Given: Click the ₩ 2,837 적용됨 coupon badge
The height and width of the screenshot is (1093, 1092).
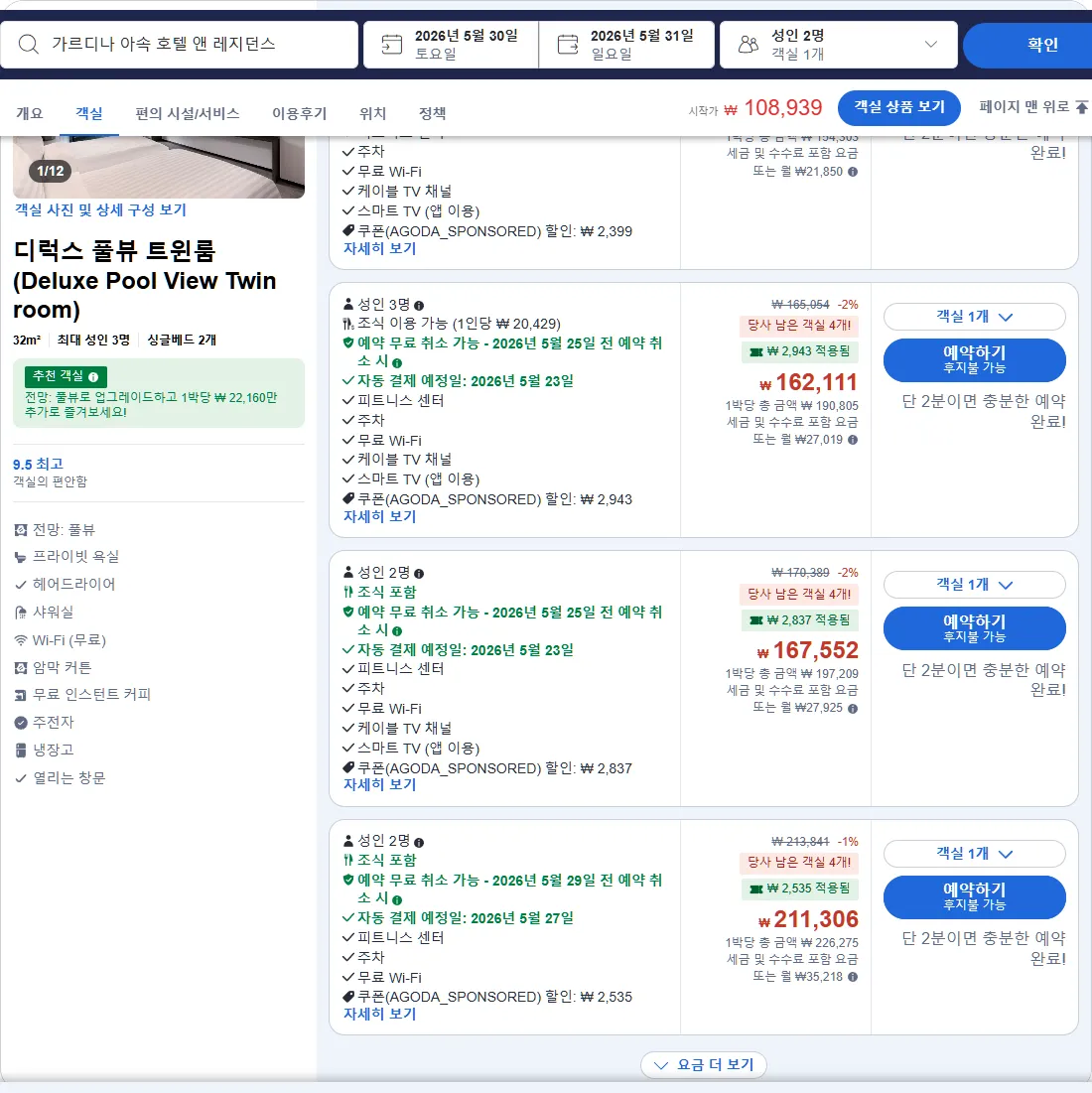Looking at the screenshot, I should 799,619.
